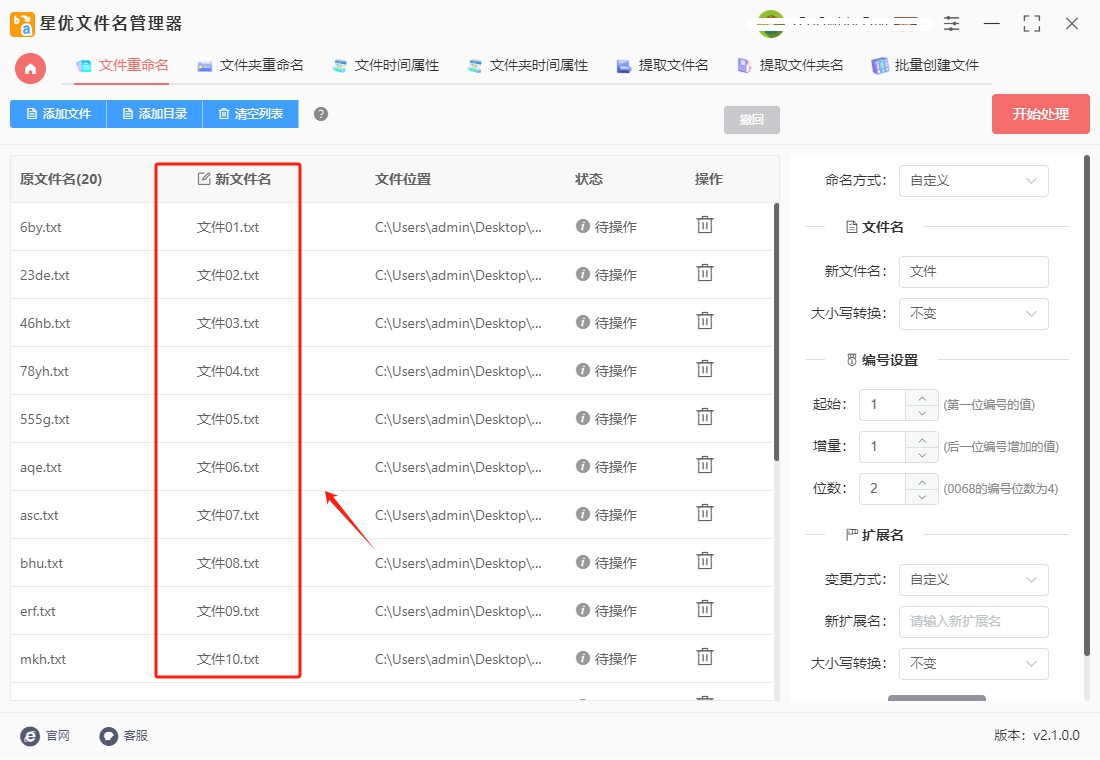Delete asc.txt with its trash icon
The image size is (1100, 760).
(x=704, y=514)
